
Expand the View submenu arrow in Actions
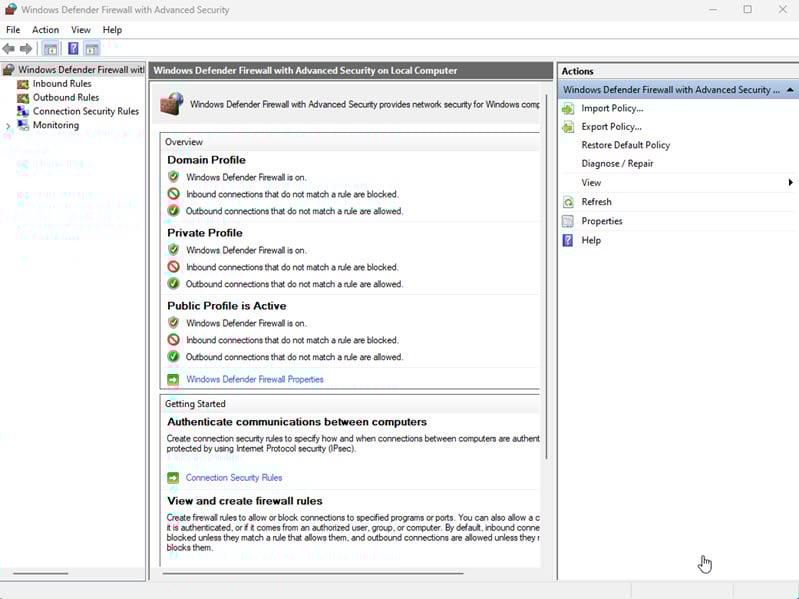[x=790, y=183]
